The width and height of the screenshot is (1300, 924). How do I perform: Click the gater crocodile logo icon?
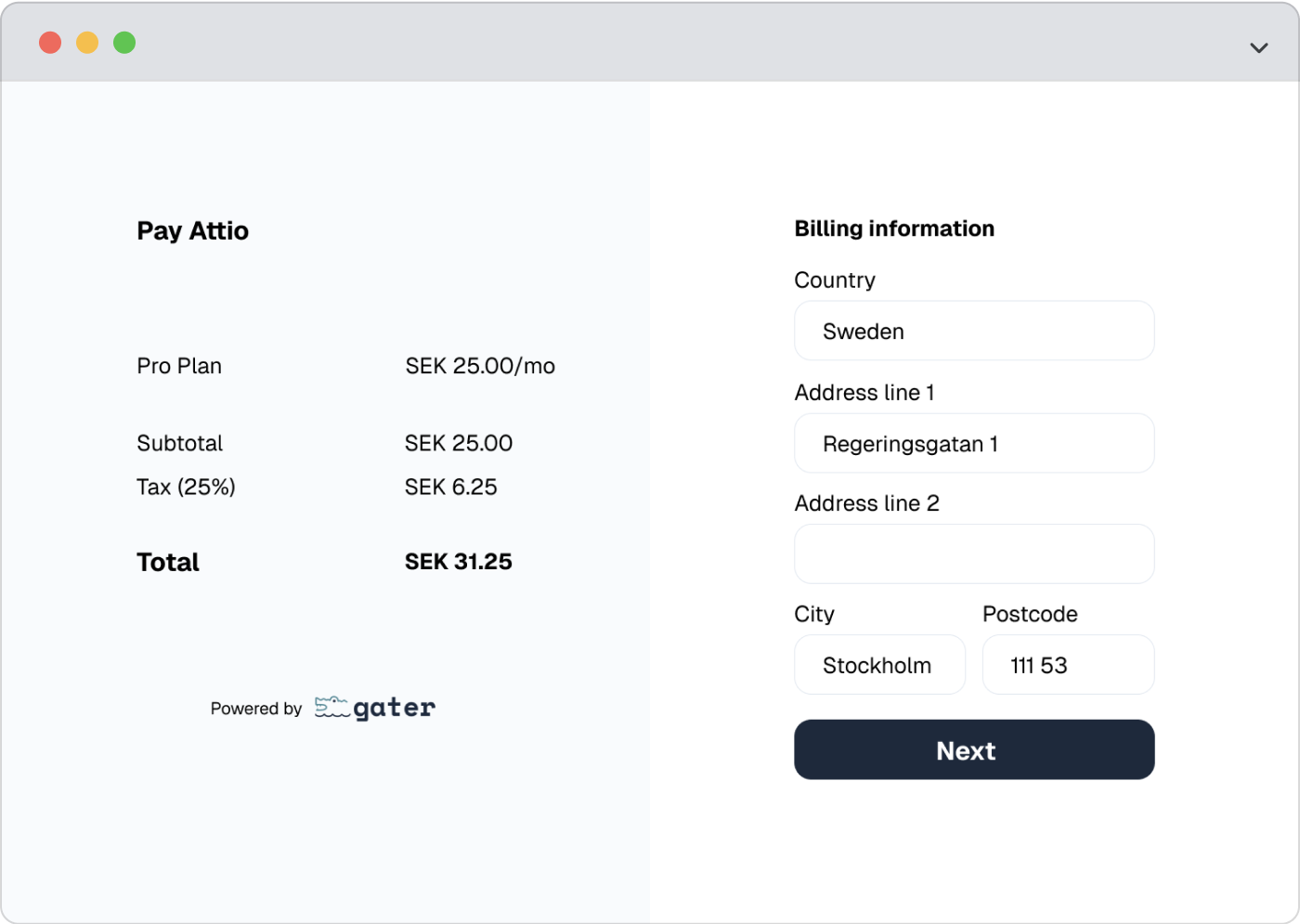click(331, 708)
